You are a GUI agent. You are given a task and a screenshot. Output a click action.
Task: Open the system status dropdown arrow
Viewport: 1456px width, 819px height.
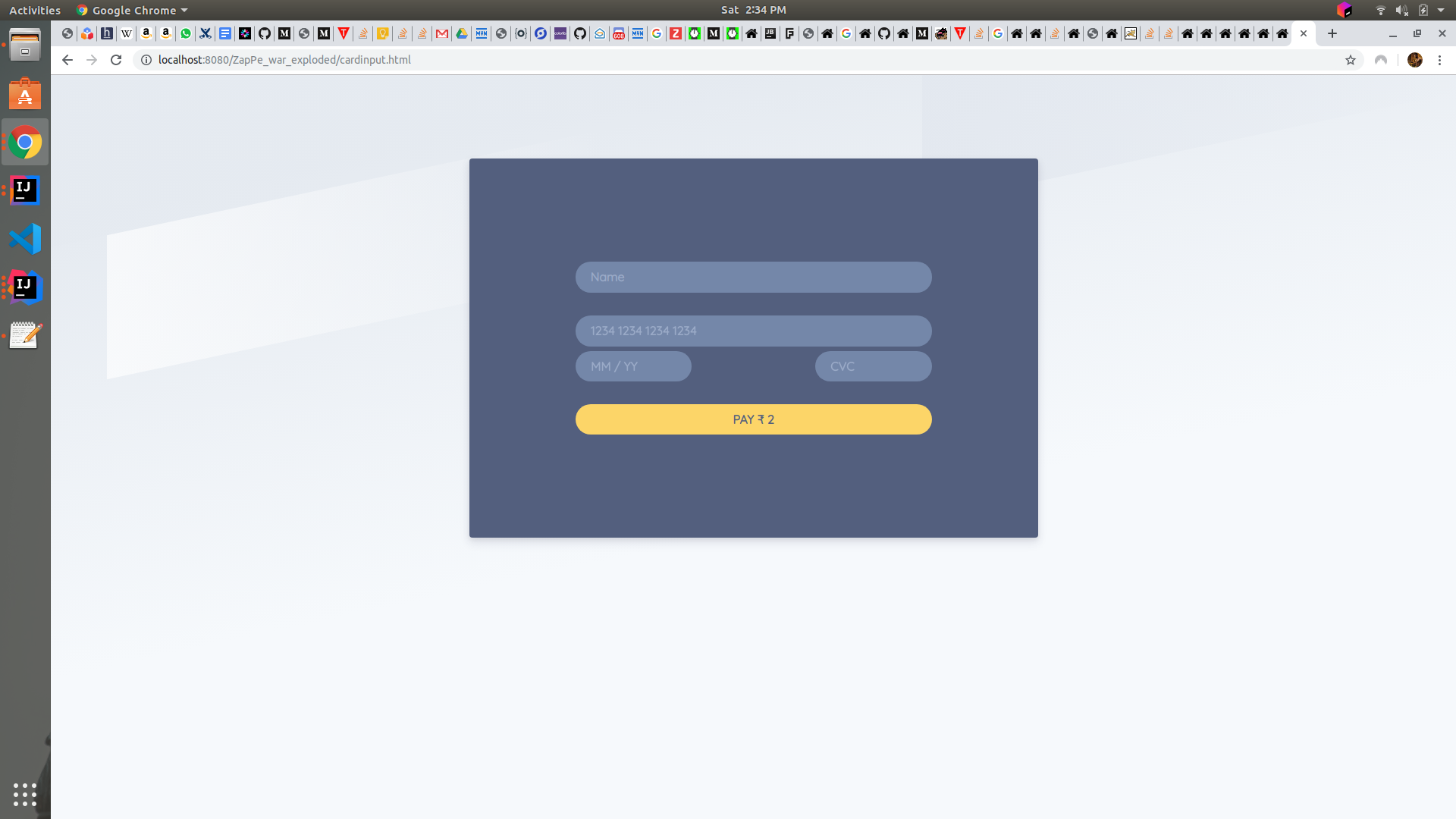click(x=1441, y=10)
